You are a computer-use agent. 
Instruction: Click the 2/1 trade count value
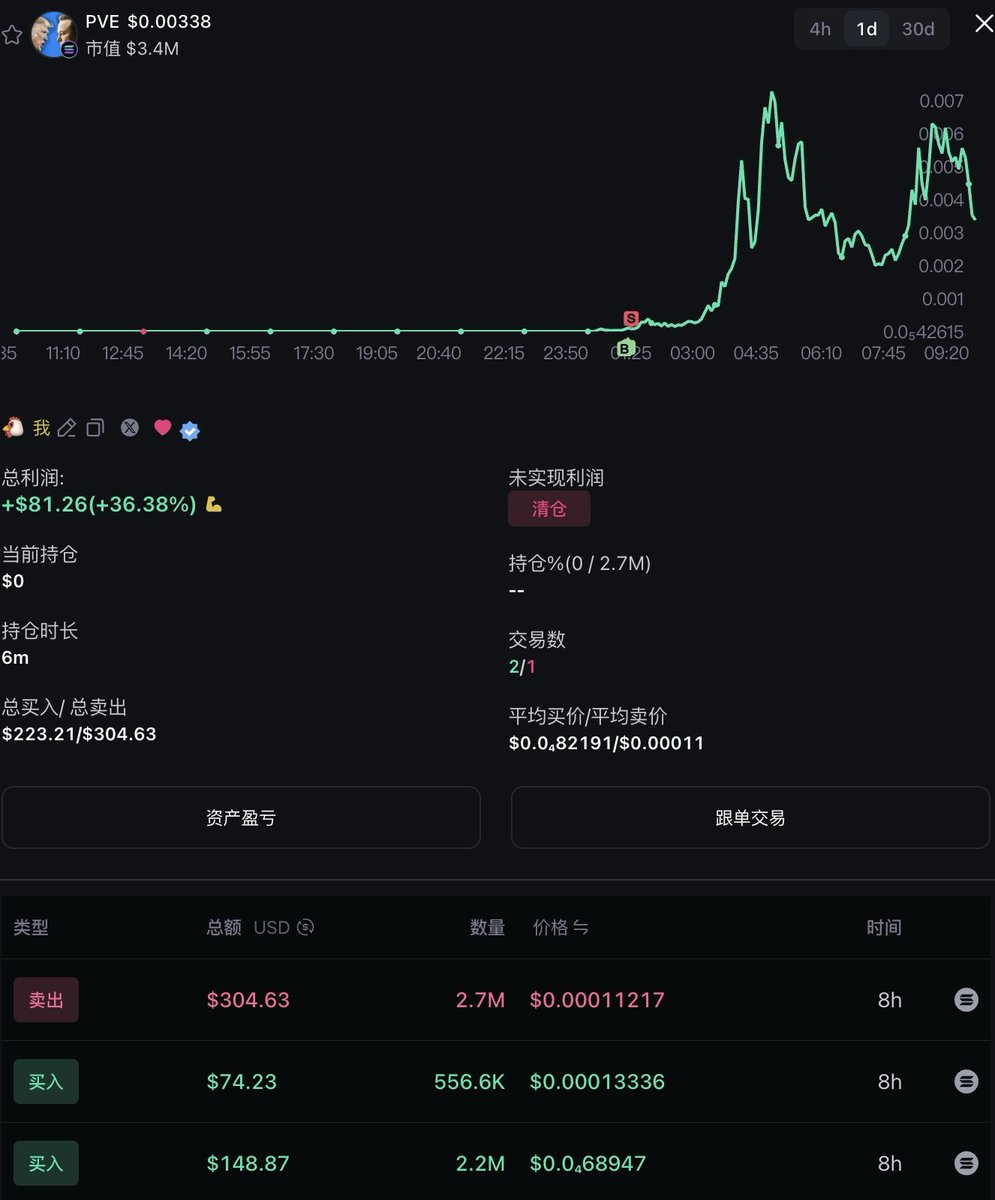(x=522, y=666)
